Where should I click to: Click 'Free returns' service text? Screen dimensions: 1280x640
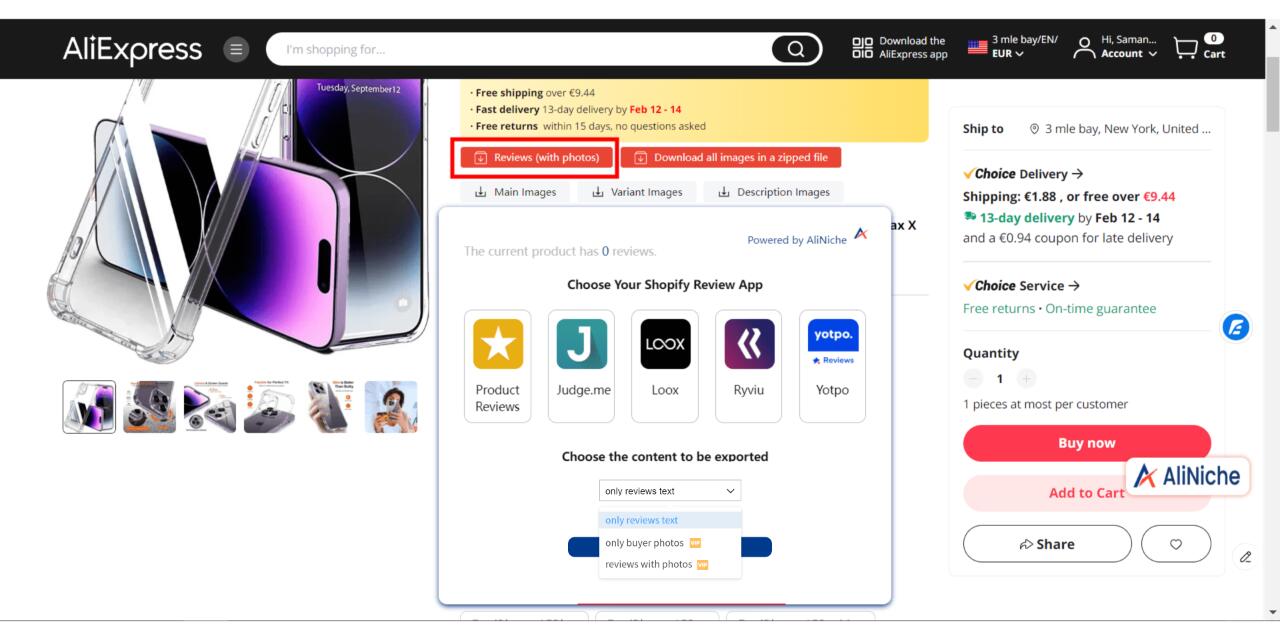point(999,309)
